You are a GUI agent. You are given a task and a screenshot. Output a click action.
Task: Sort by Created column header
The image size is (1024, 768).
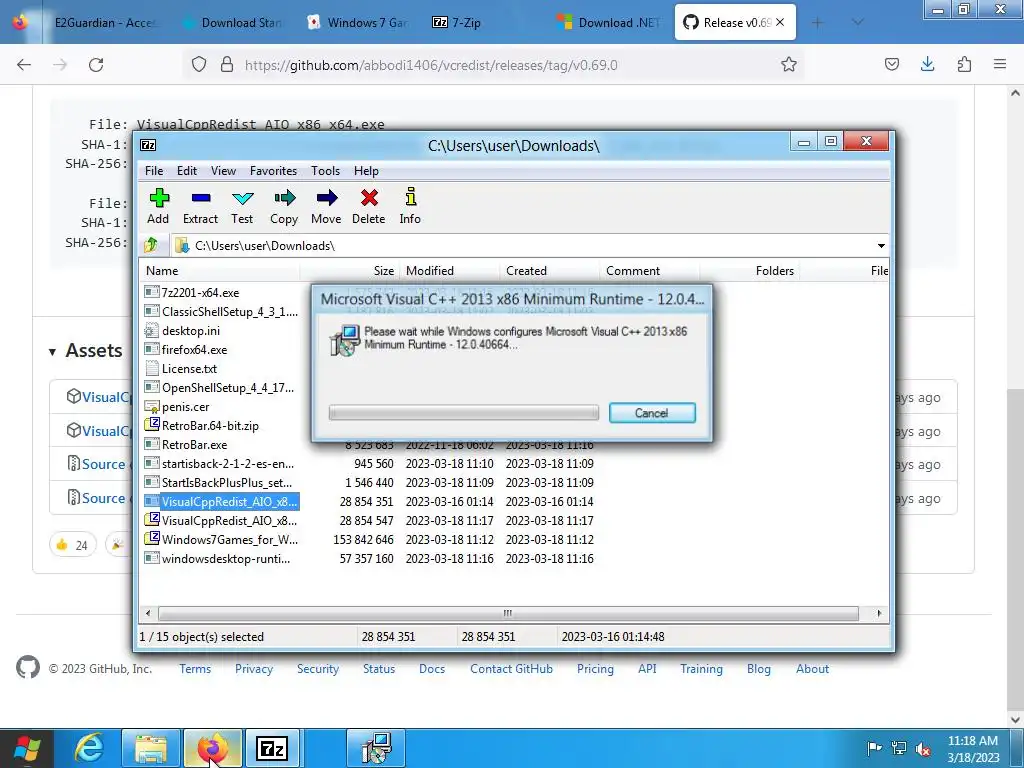[549, 270]
